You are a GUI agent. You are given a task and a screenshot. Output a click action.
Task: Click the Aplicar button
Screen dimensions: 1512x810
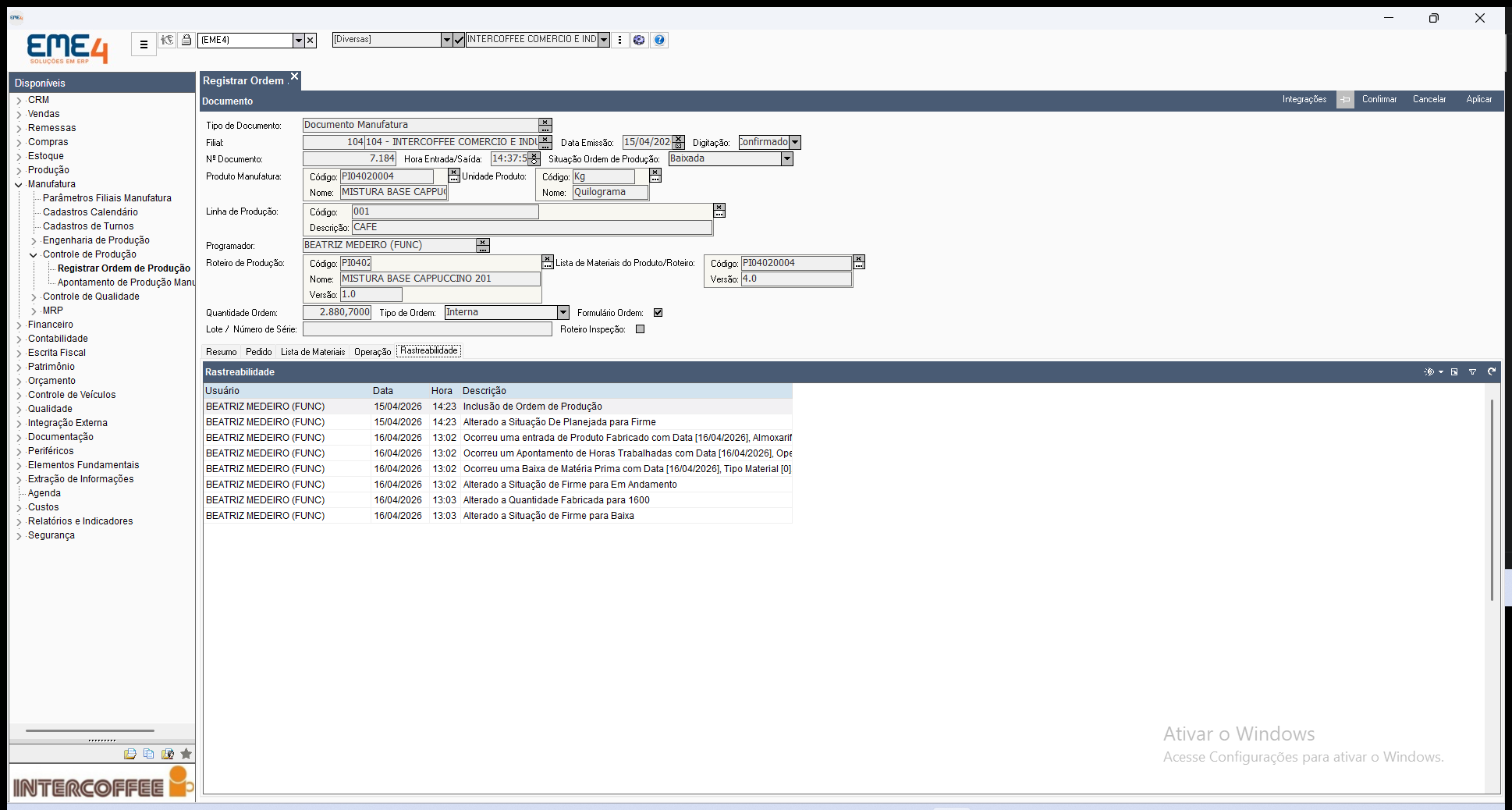coord(1479,100)
